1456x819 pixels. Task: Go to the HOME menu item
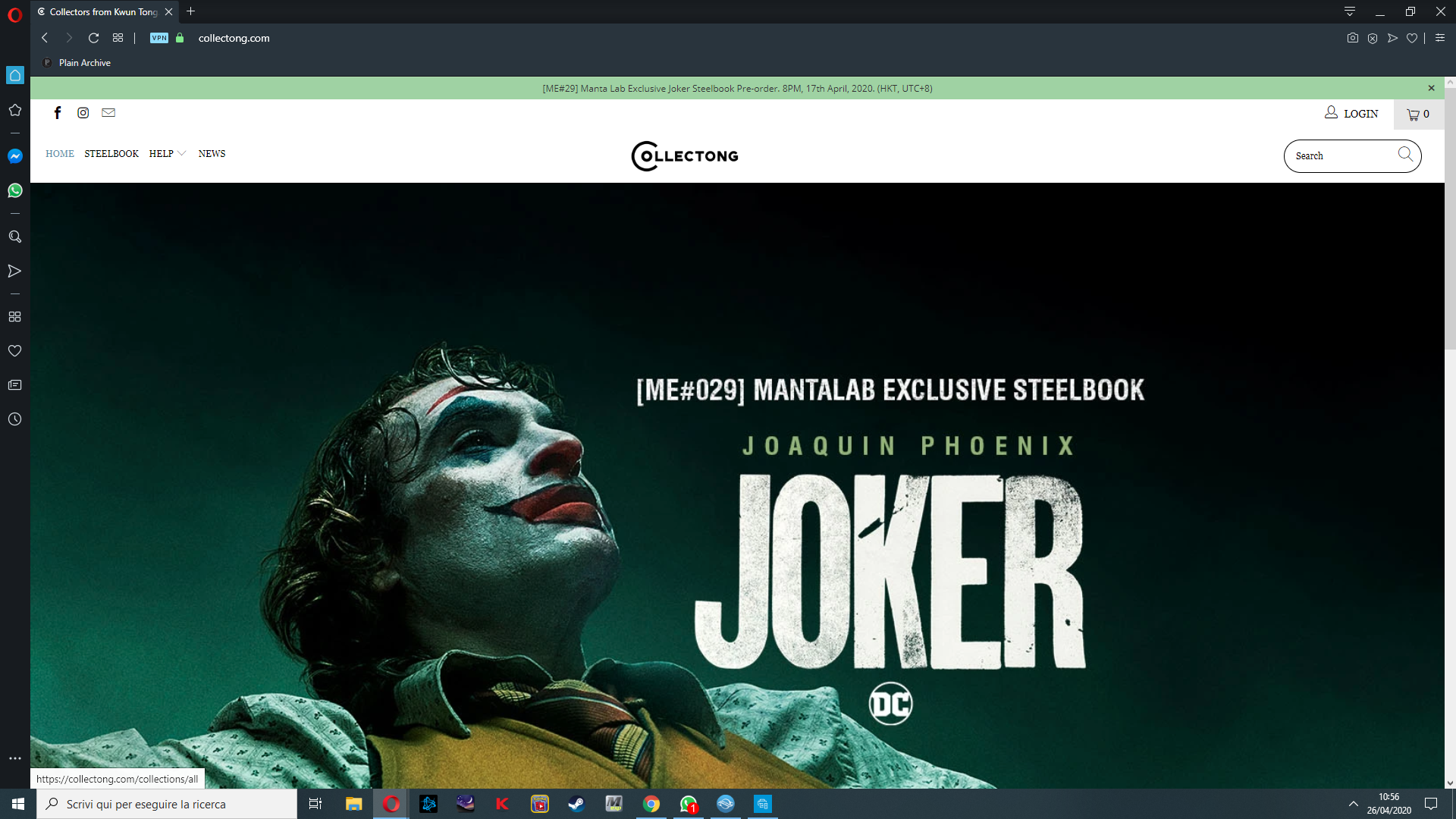(x=60, y=154)
